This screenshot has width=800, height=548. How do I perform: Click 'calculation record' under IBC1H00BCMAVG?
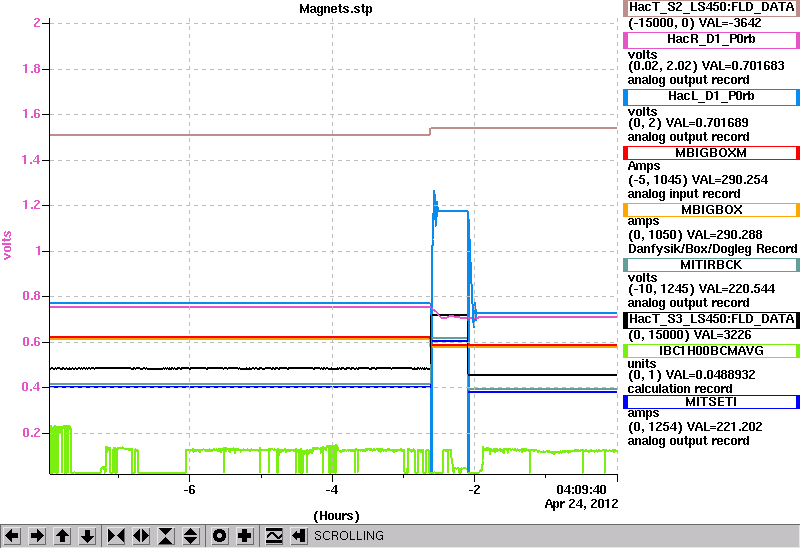(x=680, y=389)
